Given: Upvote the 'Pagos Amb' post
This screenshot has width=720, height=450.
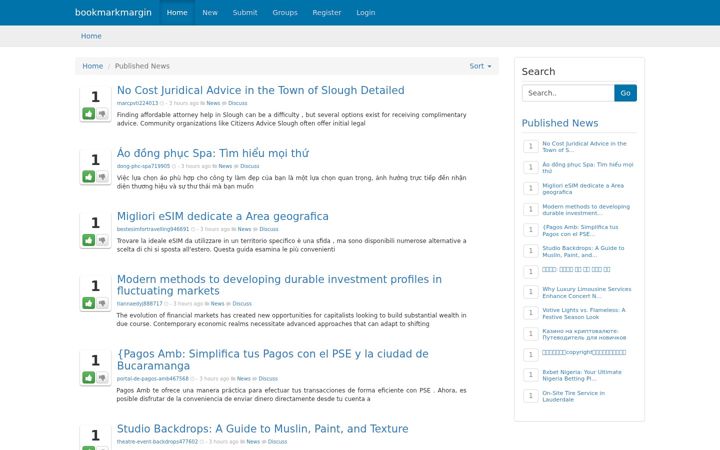Looking at the screenshot, I should (x=89, y=377).
